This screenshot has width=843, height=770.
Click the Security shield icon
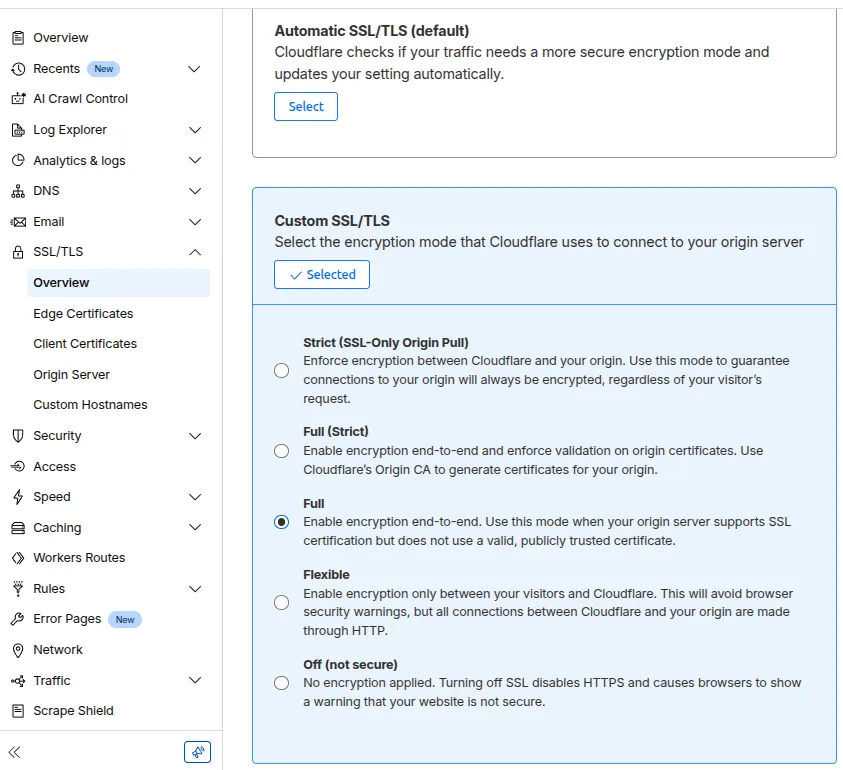(16, 435)
